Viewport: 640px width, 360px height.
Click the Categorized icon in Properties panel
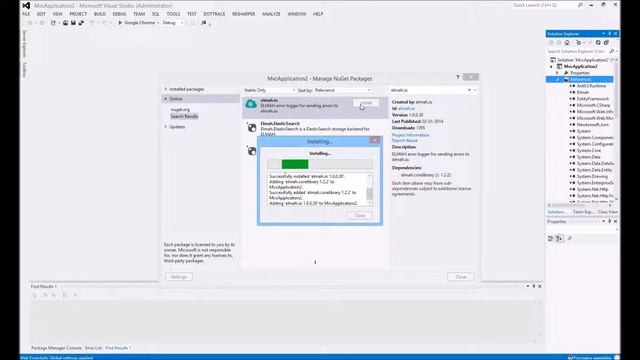click(550, 238)
